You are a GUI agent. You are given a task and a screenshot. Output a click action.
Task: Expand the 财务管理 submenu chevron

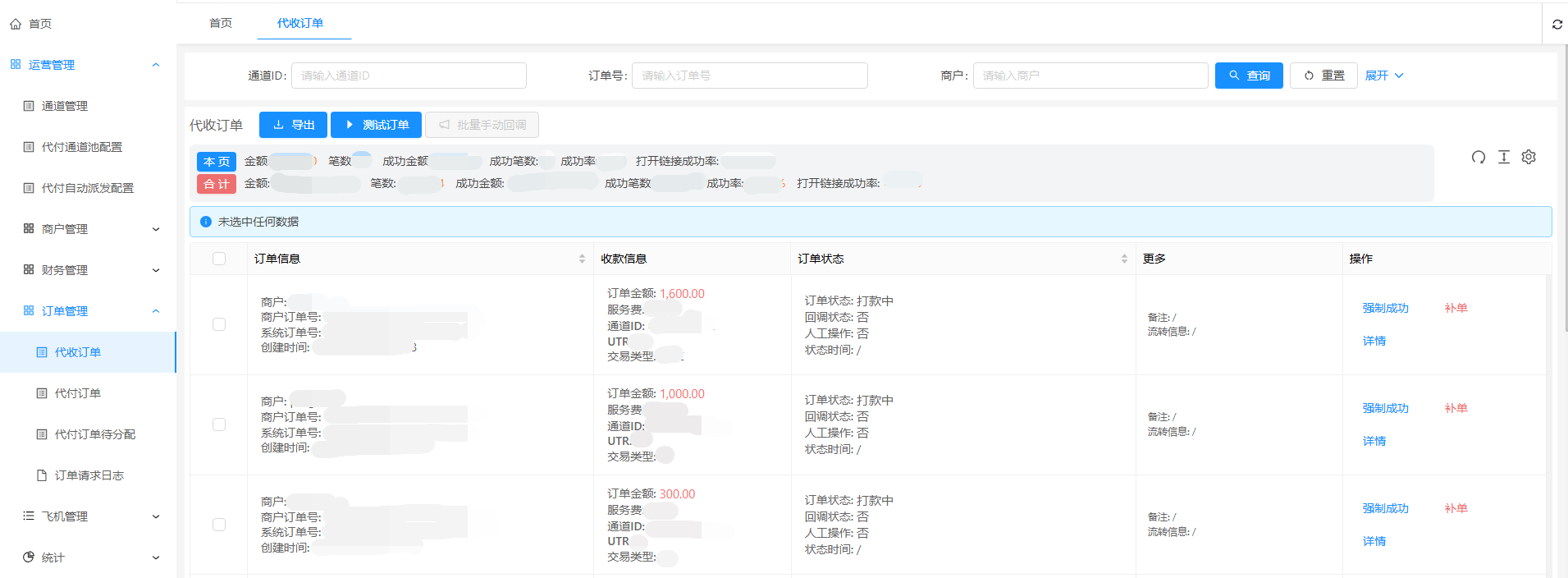[156, 270]
